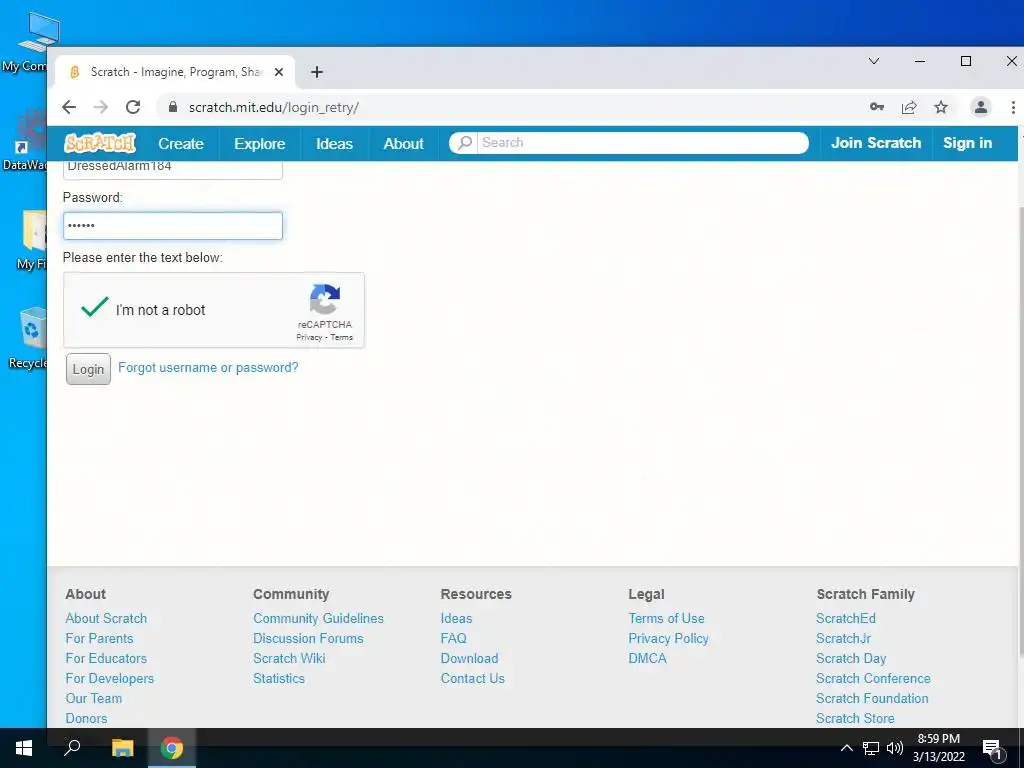Open a new tab with the plus button

coord(317,72)
